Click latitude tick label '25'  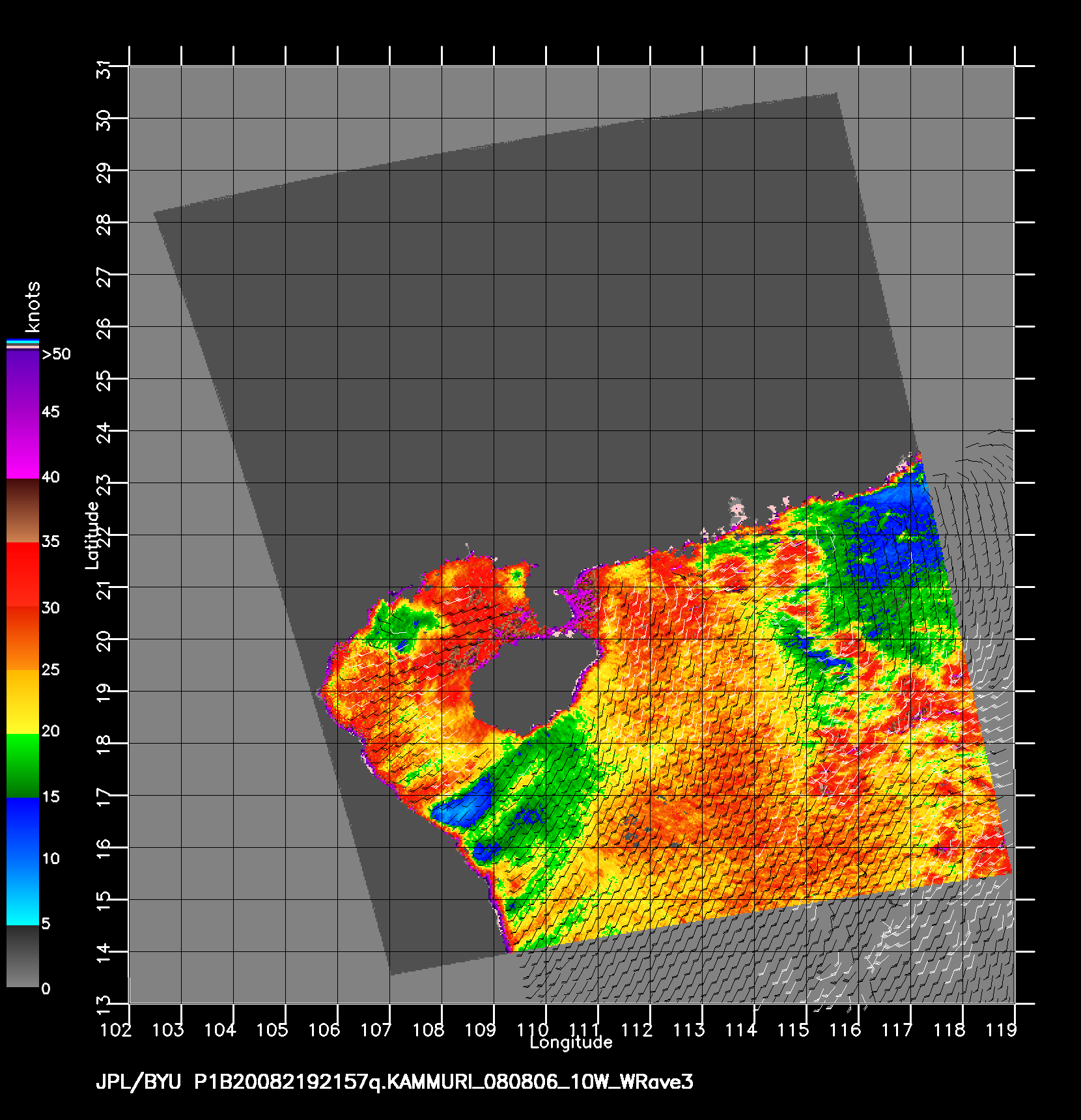coord(104,382)
